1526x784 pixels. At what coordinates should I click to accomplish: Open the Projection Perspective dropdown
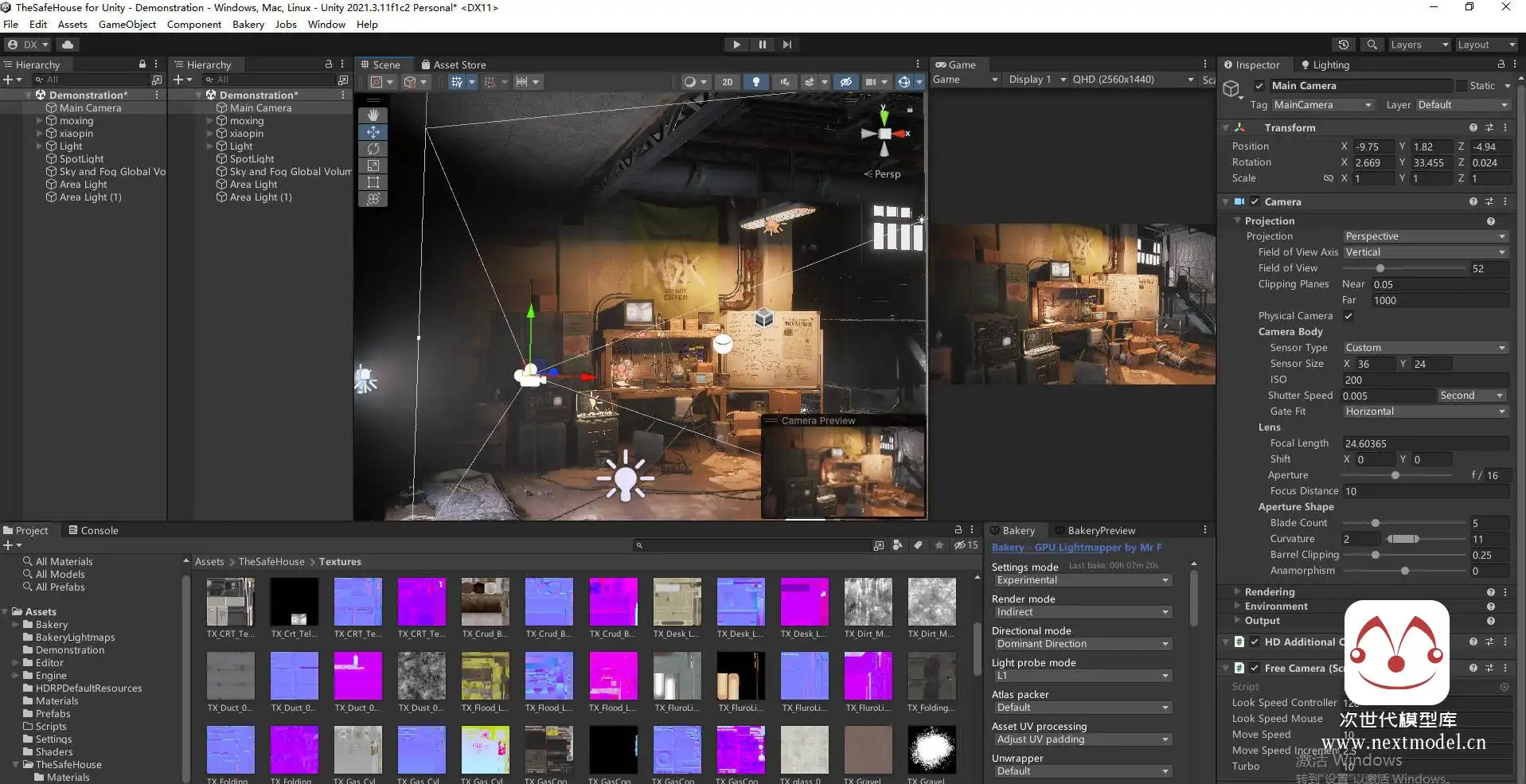pos(1424,236)
